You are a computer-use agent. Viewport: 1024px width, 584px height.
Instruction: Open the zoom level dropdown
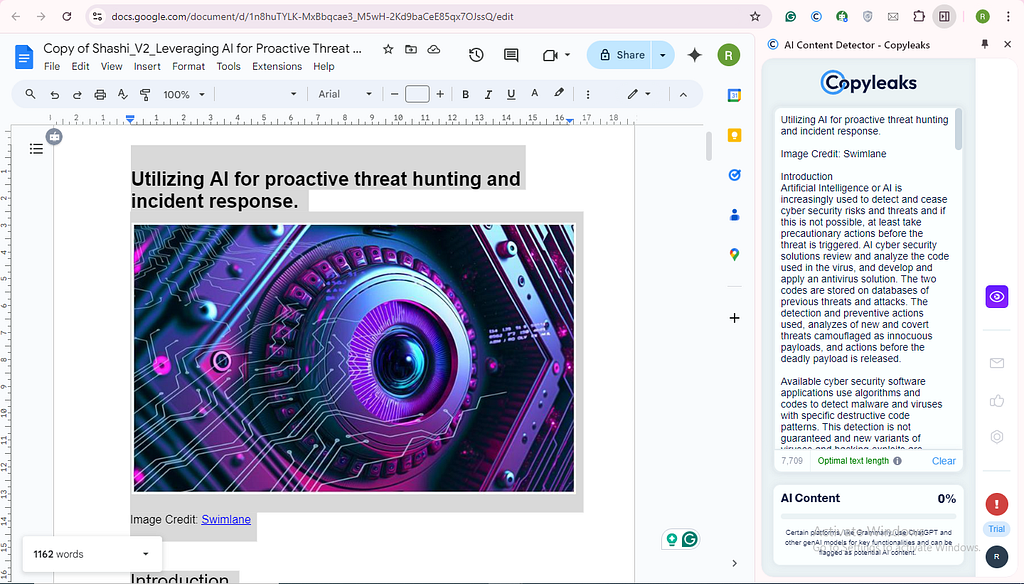click(184, 95)
